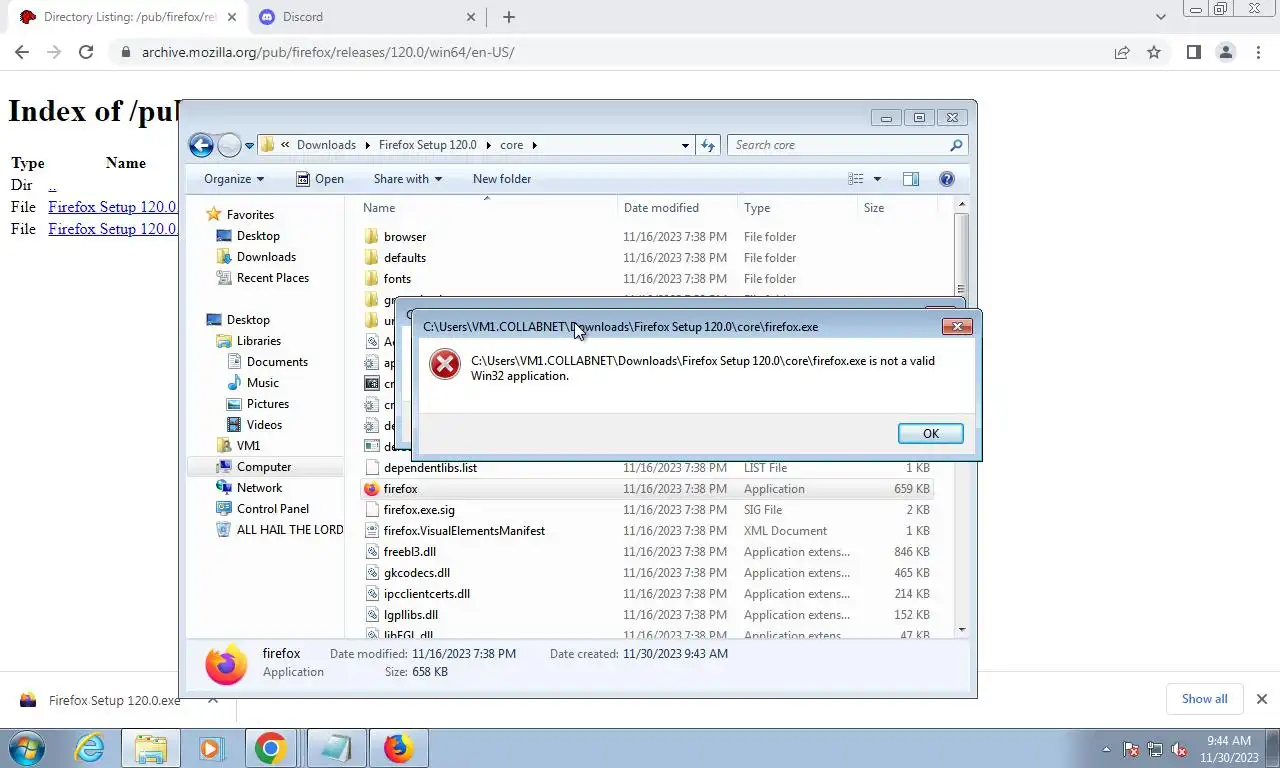
Task: Sort by Date modified column
Action: point(678,208)
